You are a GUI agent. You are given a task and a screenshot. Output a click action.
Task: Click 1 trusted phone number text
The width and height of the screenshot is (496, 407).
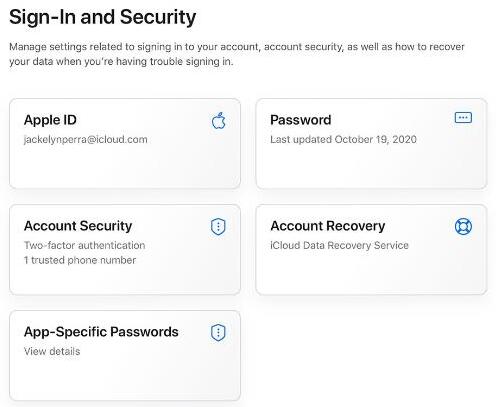pos(80,260)
